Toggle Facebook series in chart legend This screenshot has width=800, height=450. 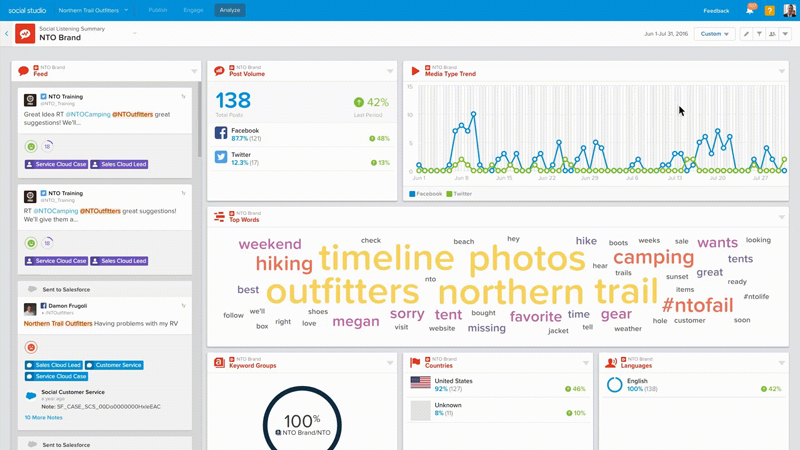point(426,194)
